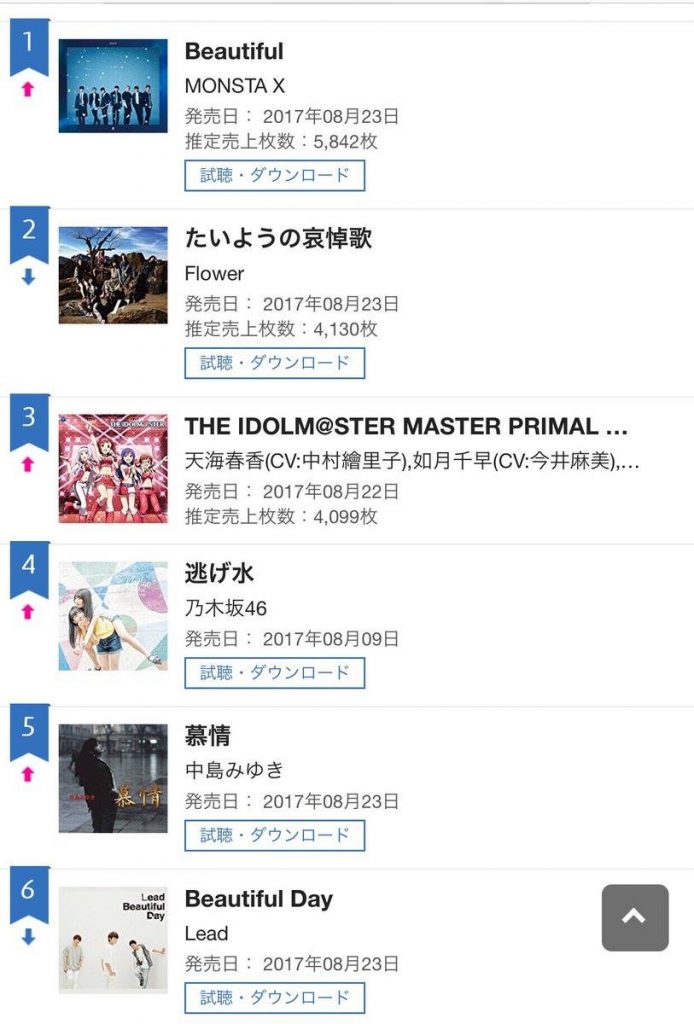The width and height of the screenshot is (694, 1024).
Task: Open the たいようの哀悼歌 title link
Action: tap(279, 238)
